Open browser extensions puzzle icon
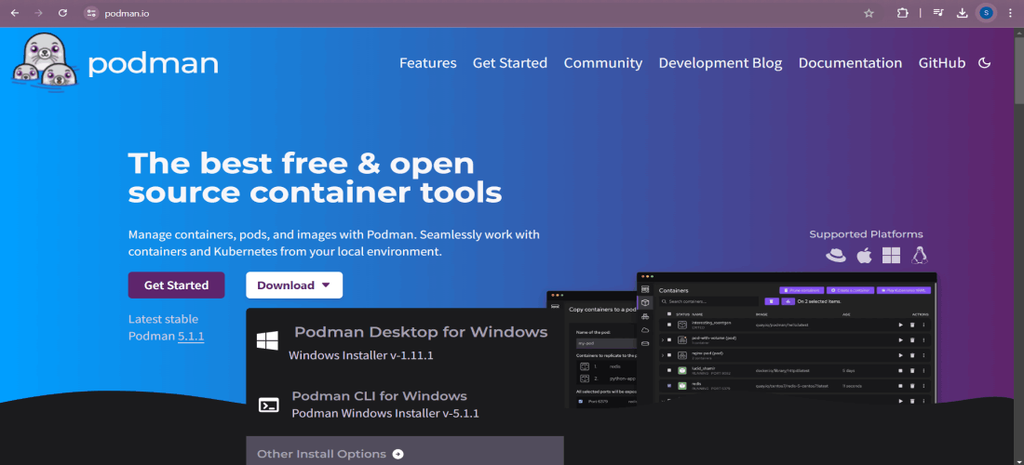The width and height of the screenshot is (1024, 465). pos(903,13)
